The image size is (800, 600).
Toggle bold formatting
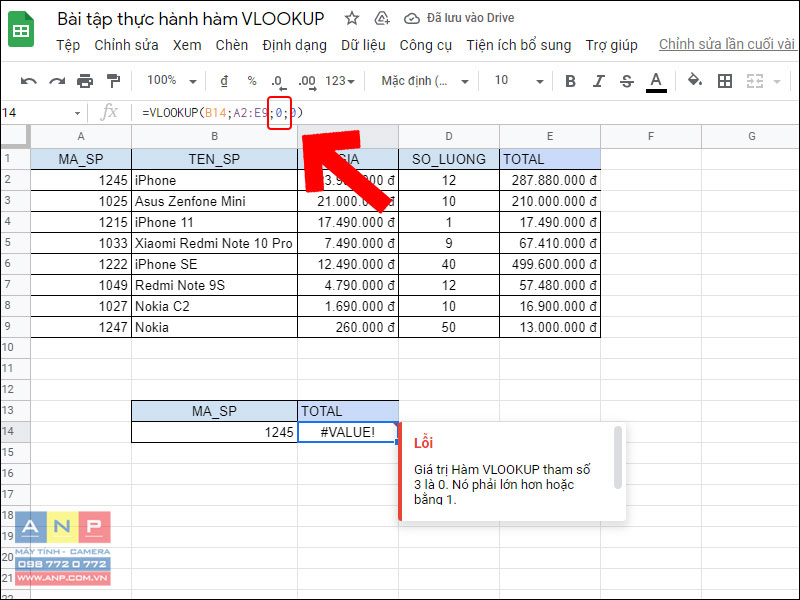[570, 81]
